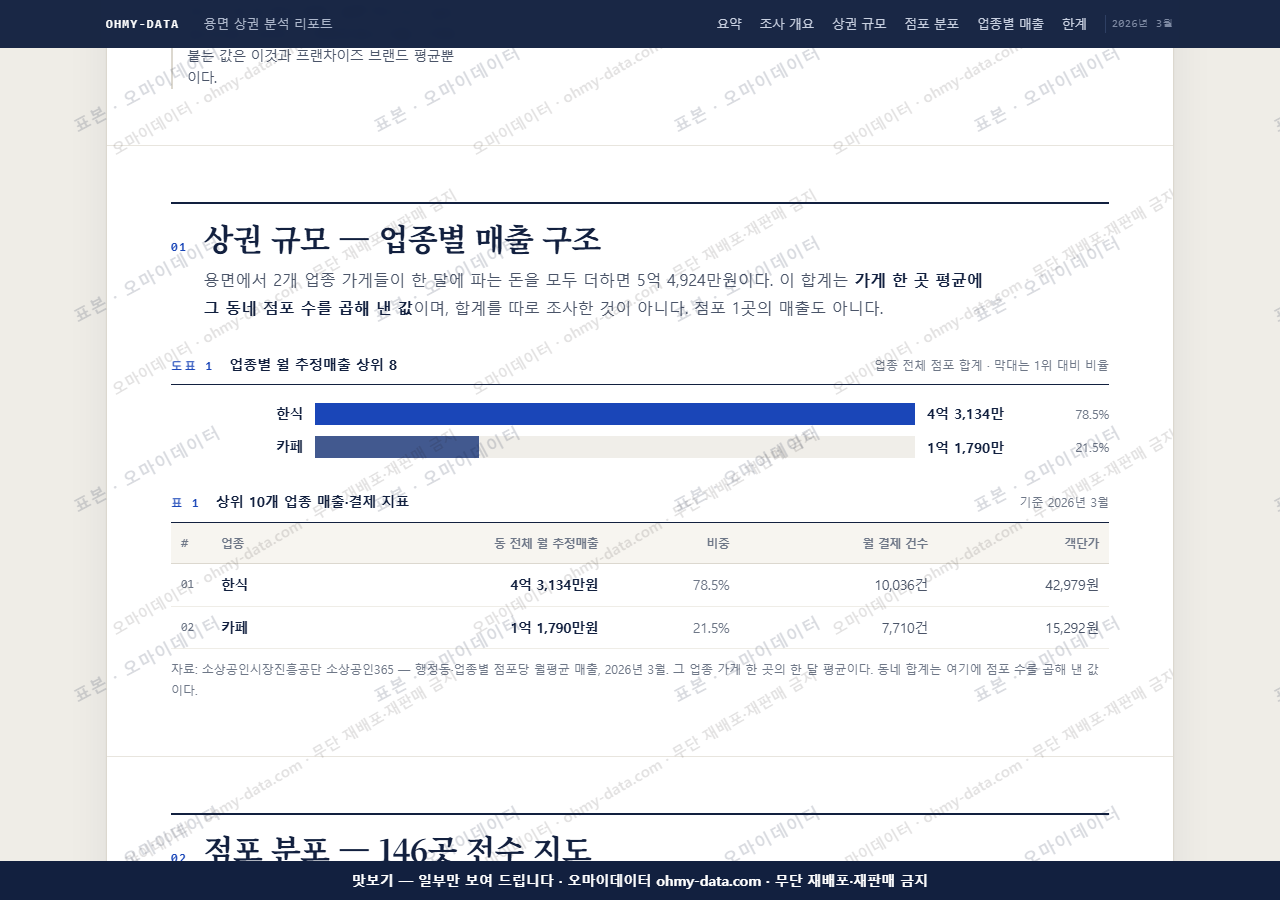
Task: Click chart title '업종별 월 추정매출 상위 8'
Action: coord(313,365)
